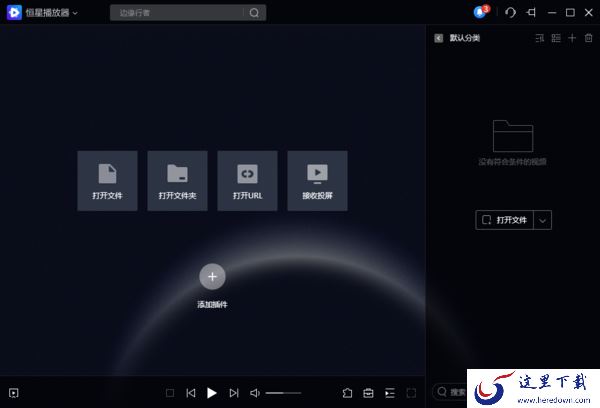Click the 打开文件 button in the playlist panel
This screenshot has width=600, height=408.
(x=504, y=220)
